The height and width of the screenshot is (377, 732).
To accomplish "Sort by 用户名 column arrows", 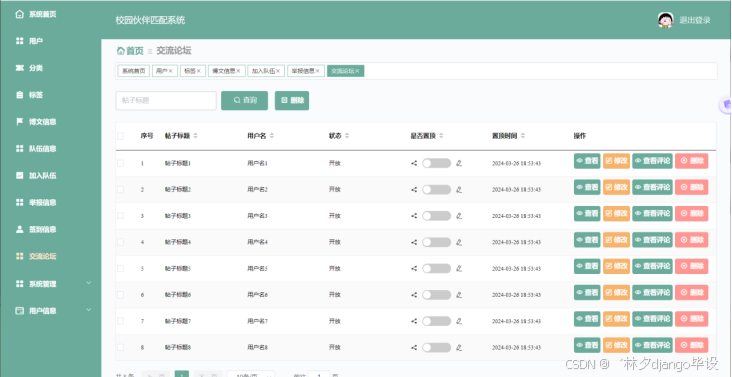I will click(272, 136).
